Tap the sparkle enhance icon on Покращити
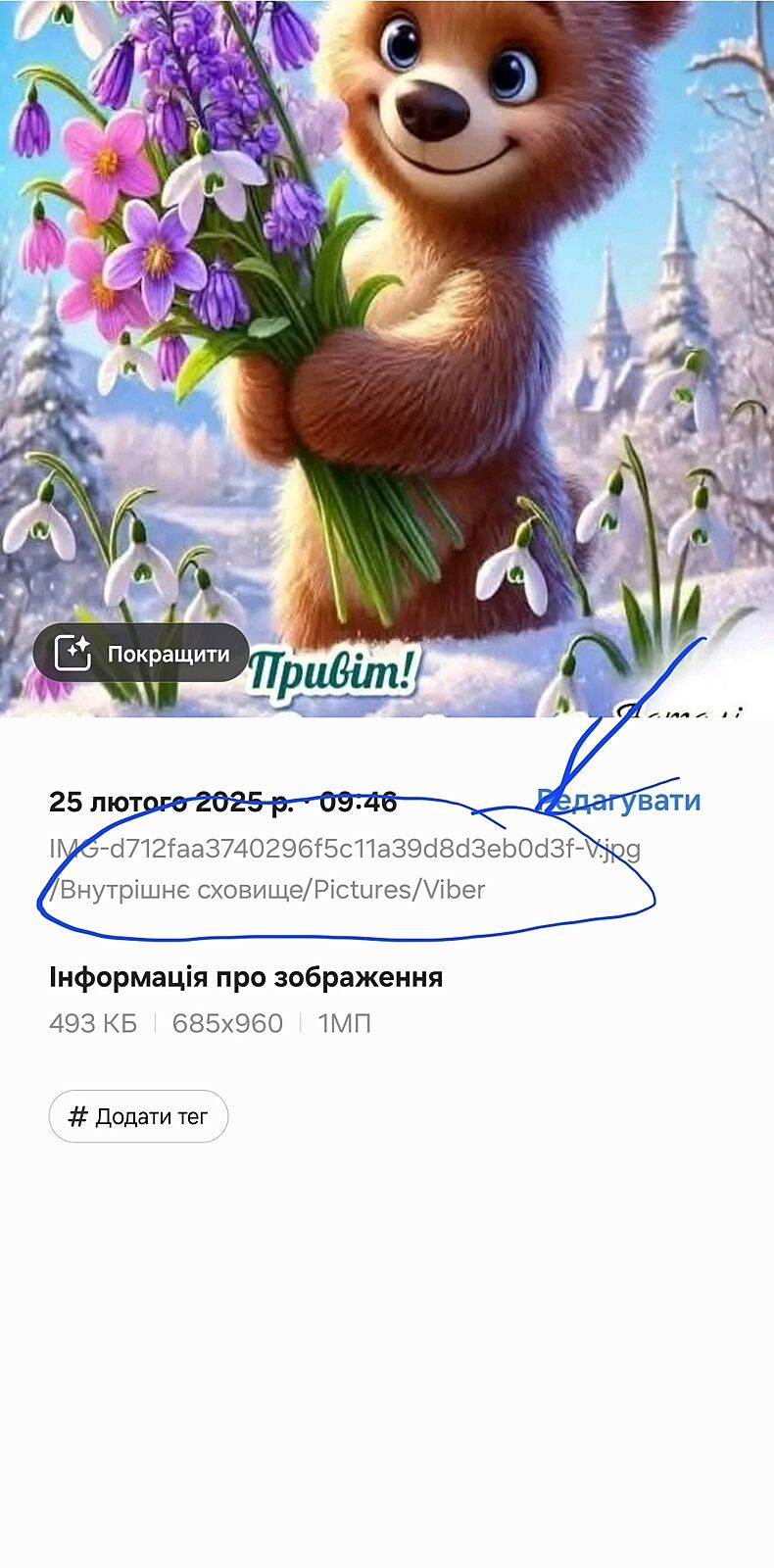The width and height of the screenshot is (774, 1568). 73,653
